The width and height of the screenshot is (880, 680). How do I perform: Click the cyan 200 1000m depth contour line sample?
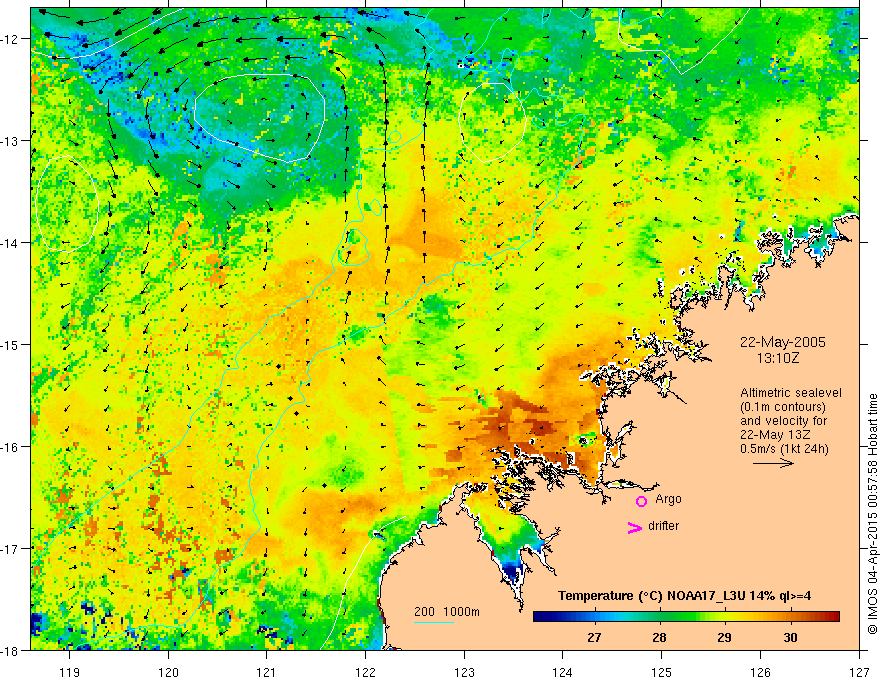coord(434,622)
